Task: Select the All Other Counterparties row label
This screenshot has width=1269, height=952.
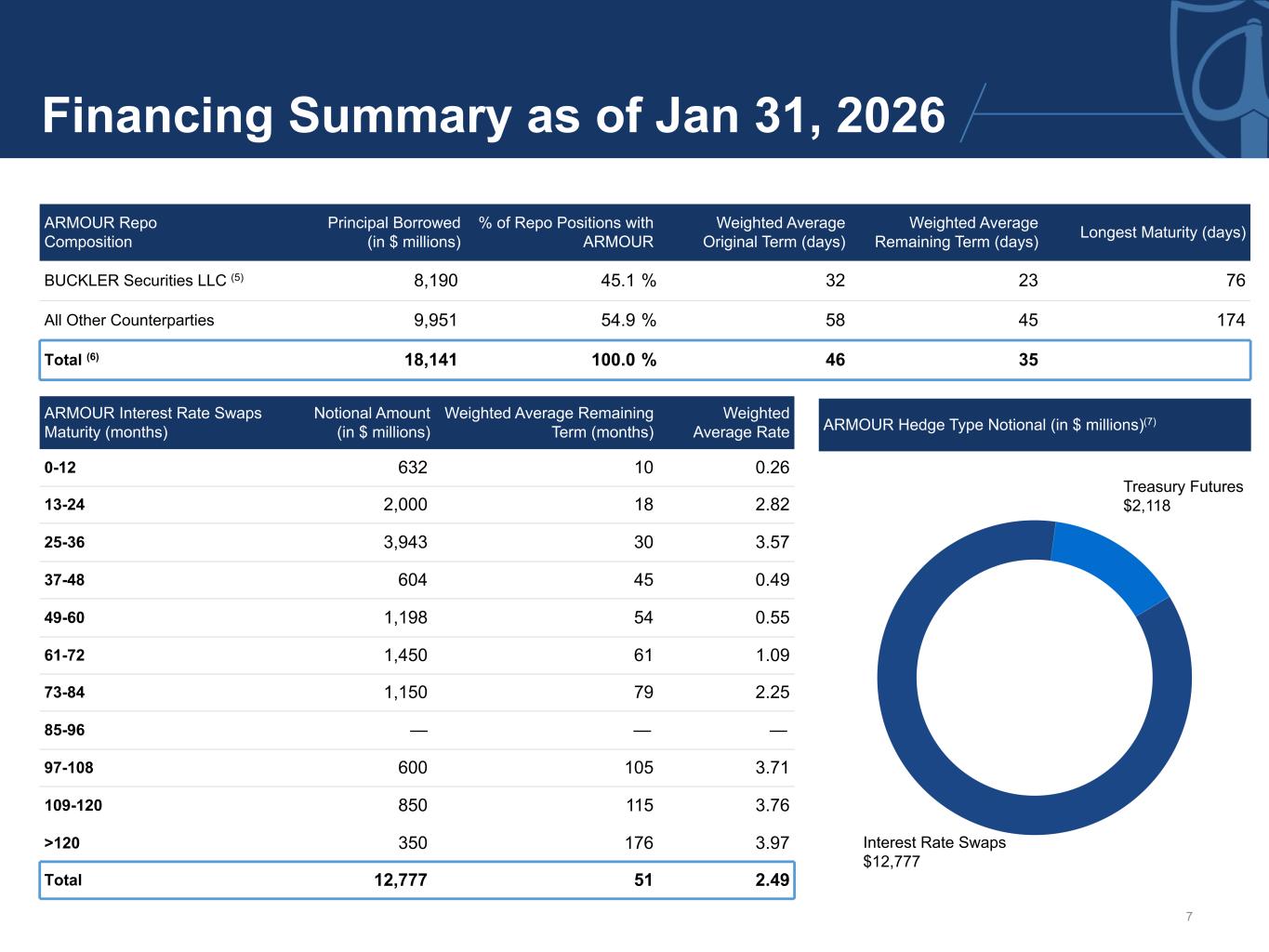Action: coord(129,321)
